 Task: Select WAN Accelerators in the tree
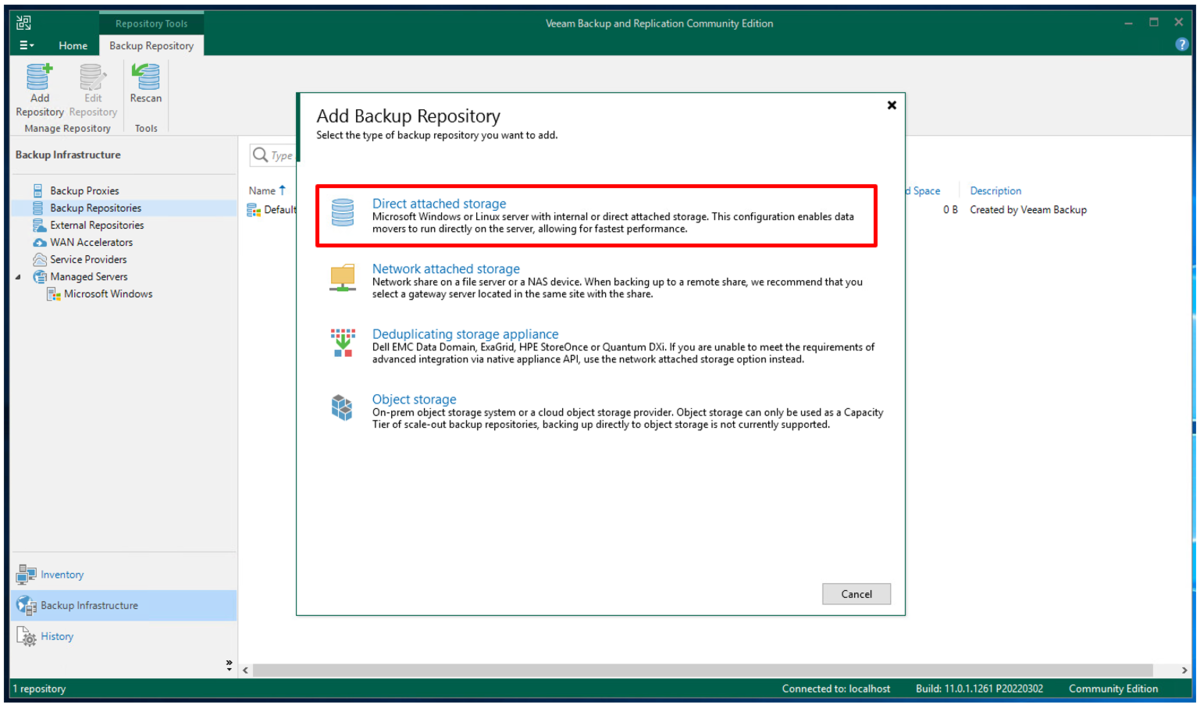coord(91,242)
